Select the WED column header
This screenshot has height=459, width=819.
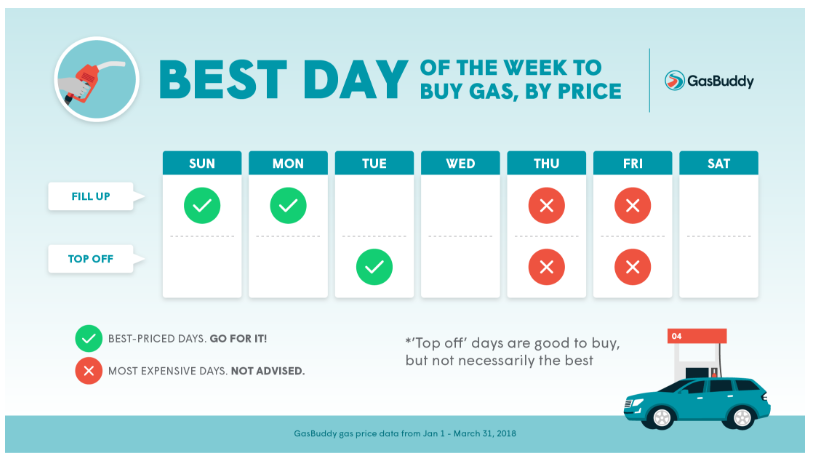[460, 163]
